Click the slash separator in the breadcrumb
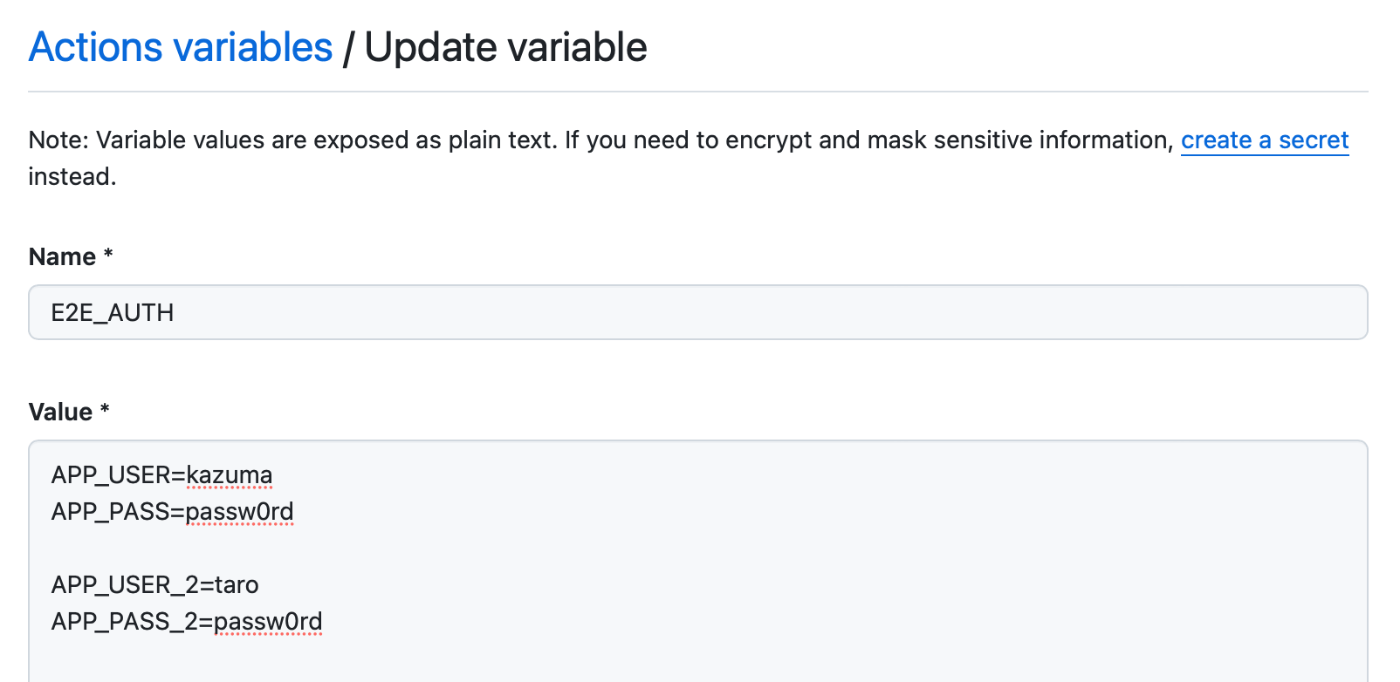 [x=348, y=47]
